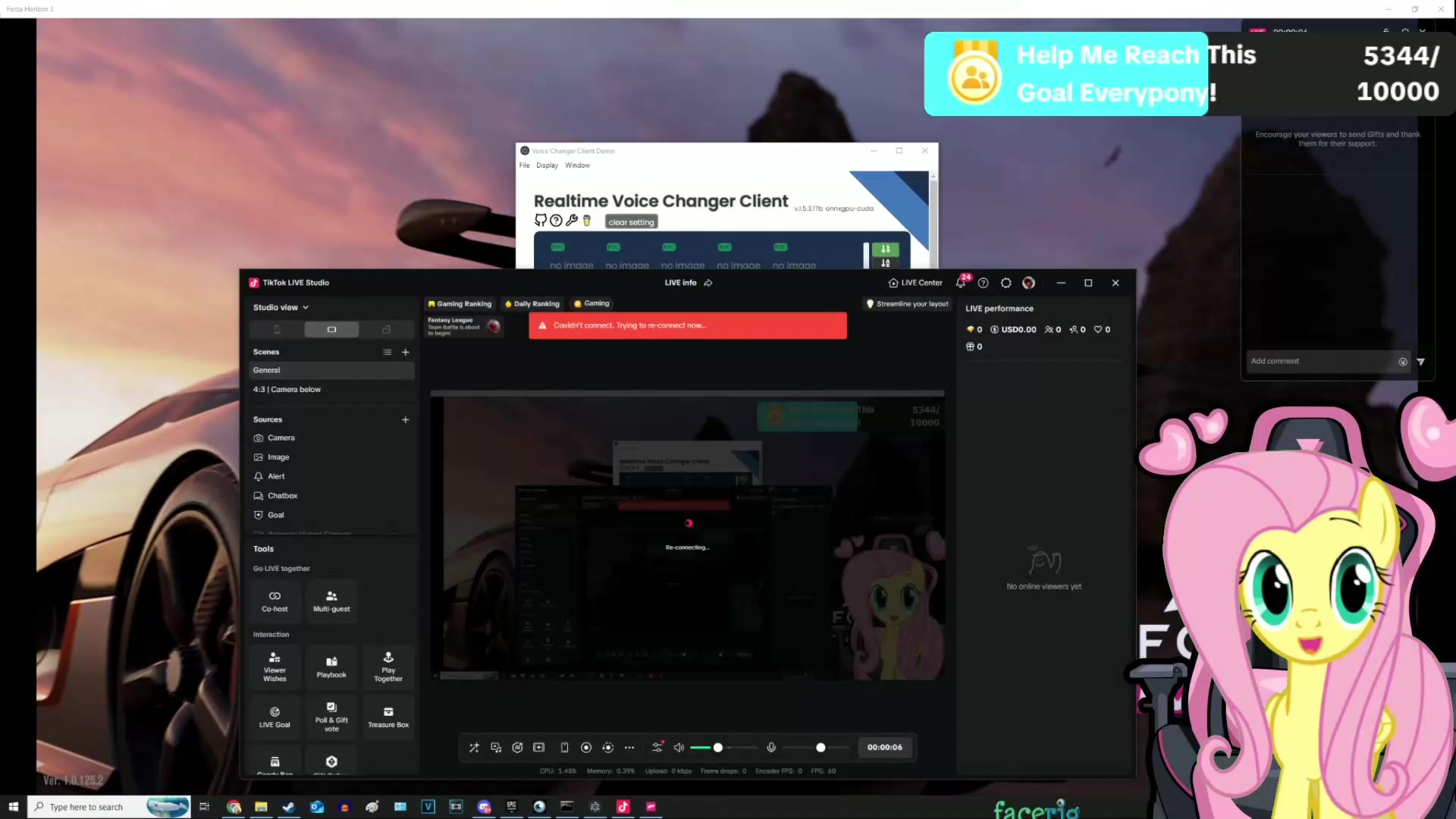Add a new source

tap(406, 419)
